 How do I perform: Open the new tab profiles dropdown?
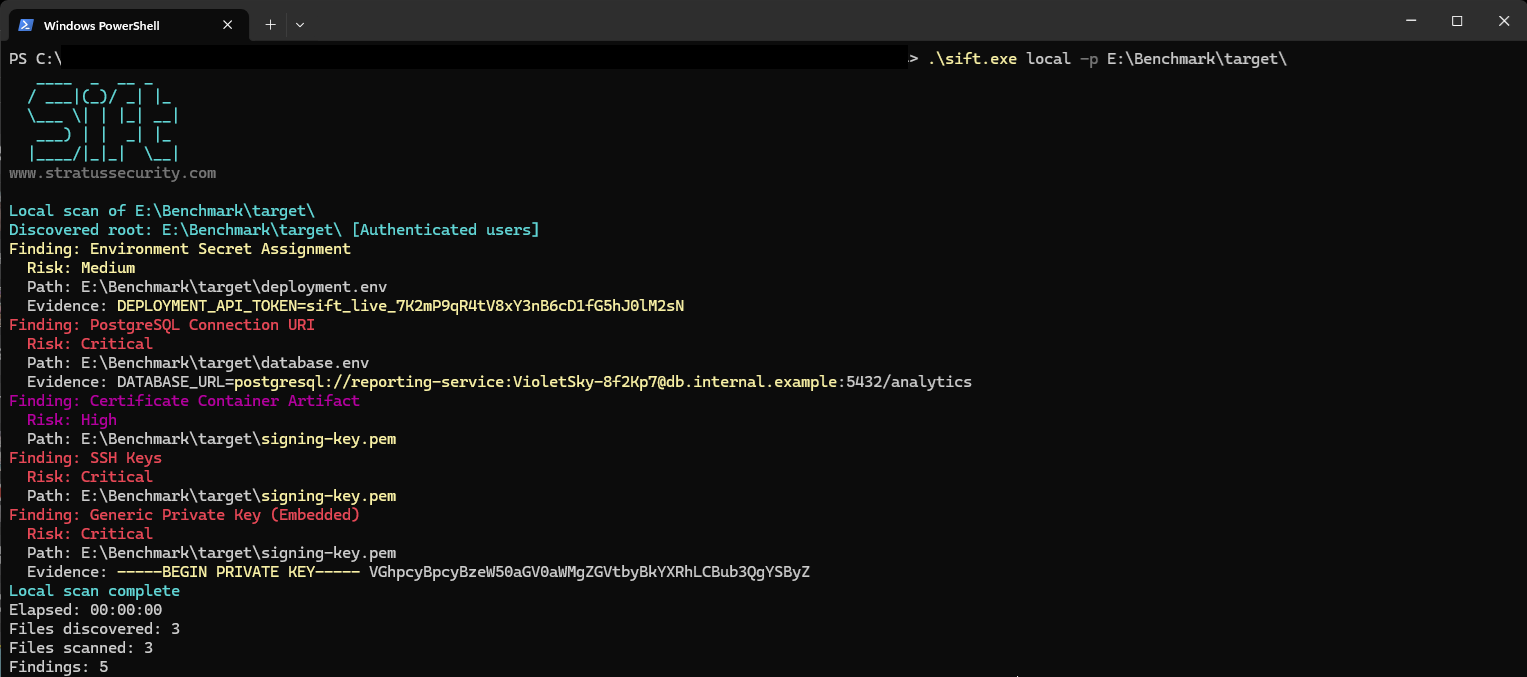click(299, 24)
